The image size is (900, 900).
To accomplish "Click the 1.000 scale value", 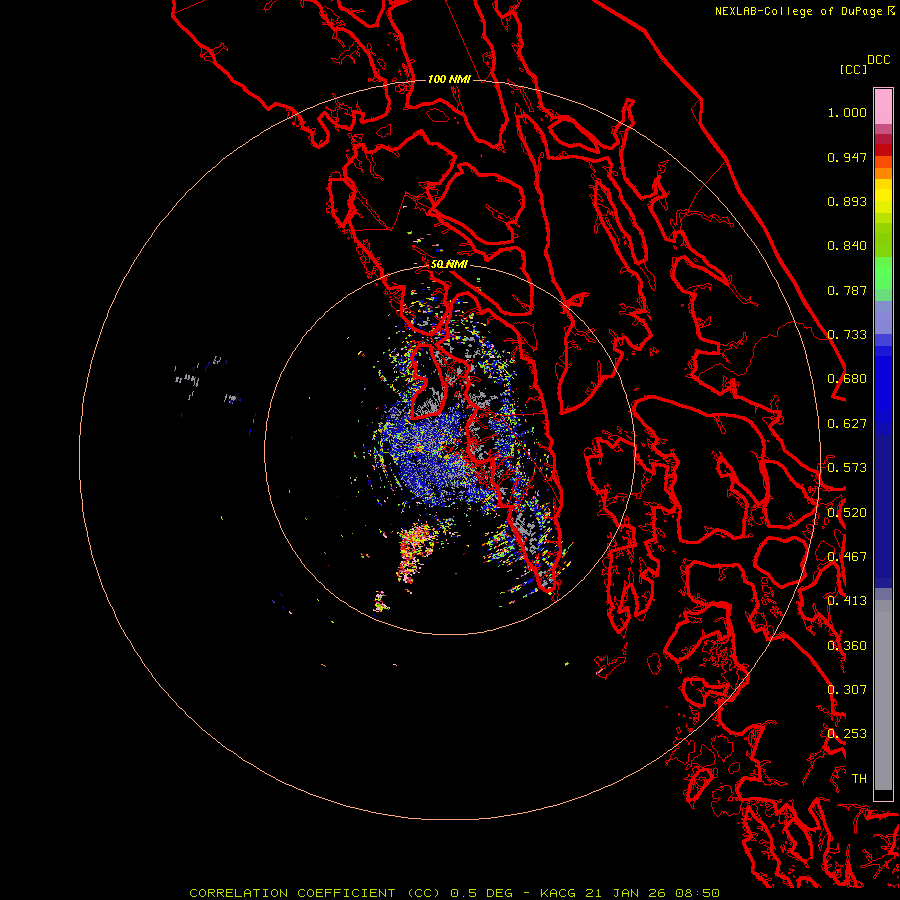I will [x=847, y=112].
